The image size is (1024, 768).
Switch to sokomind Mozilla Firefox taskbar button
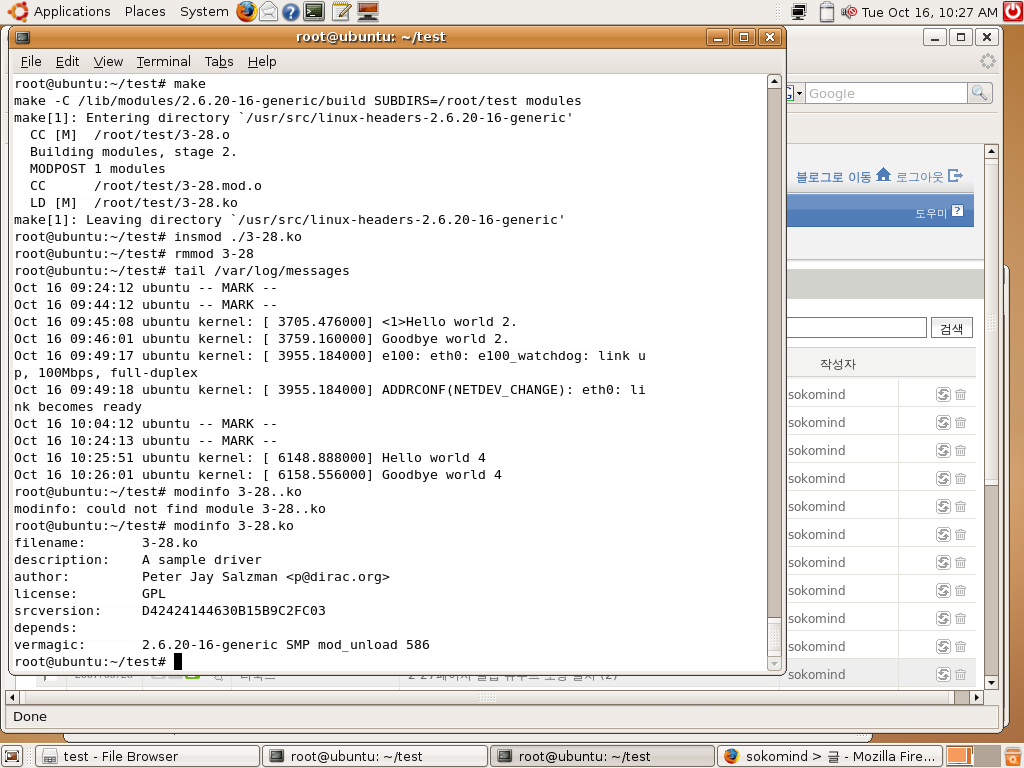click(831, 756)
